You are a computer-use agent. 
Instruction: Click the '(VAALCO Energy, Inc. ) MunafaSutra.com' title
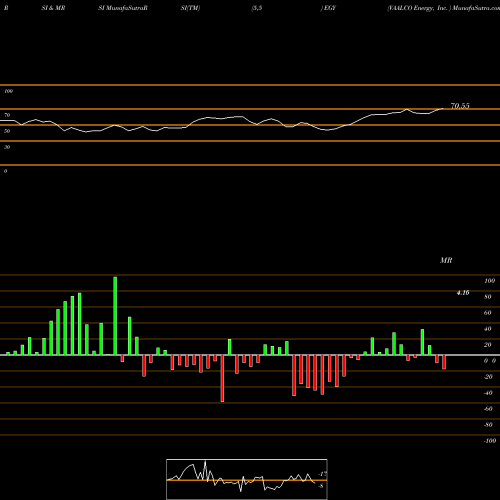pyautogui.click(x=443, y=8)
